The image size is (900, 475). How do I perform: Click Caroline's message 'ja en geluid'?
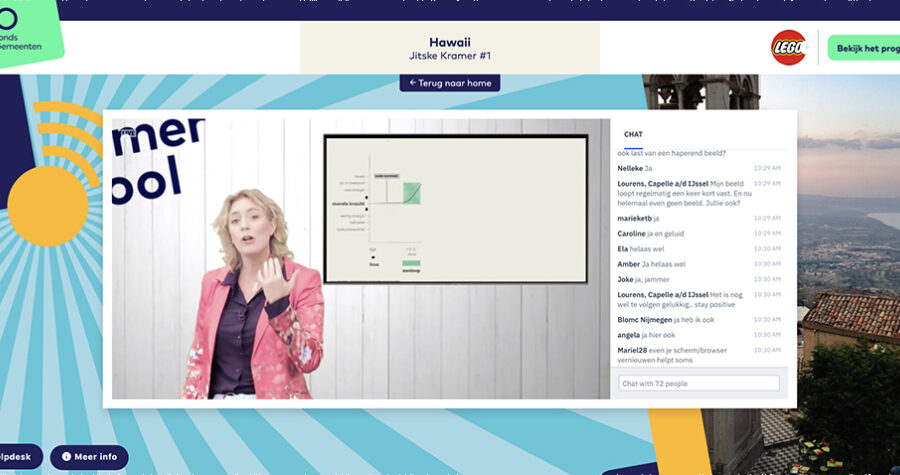coord(699,233)
